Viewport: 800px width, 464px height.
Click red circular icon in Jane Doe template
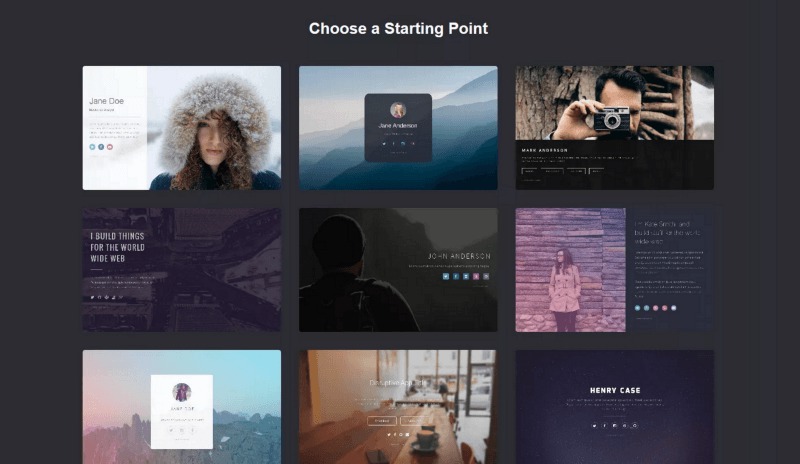(x=110, y=147)
